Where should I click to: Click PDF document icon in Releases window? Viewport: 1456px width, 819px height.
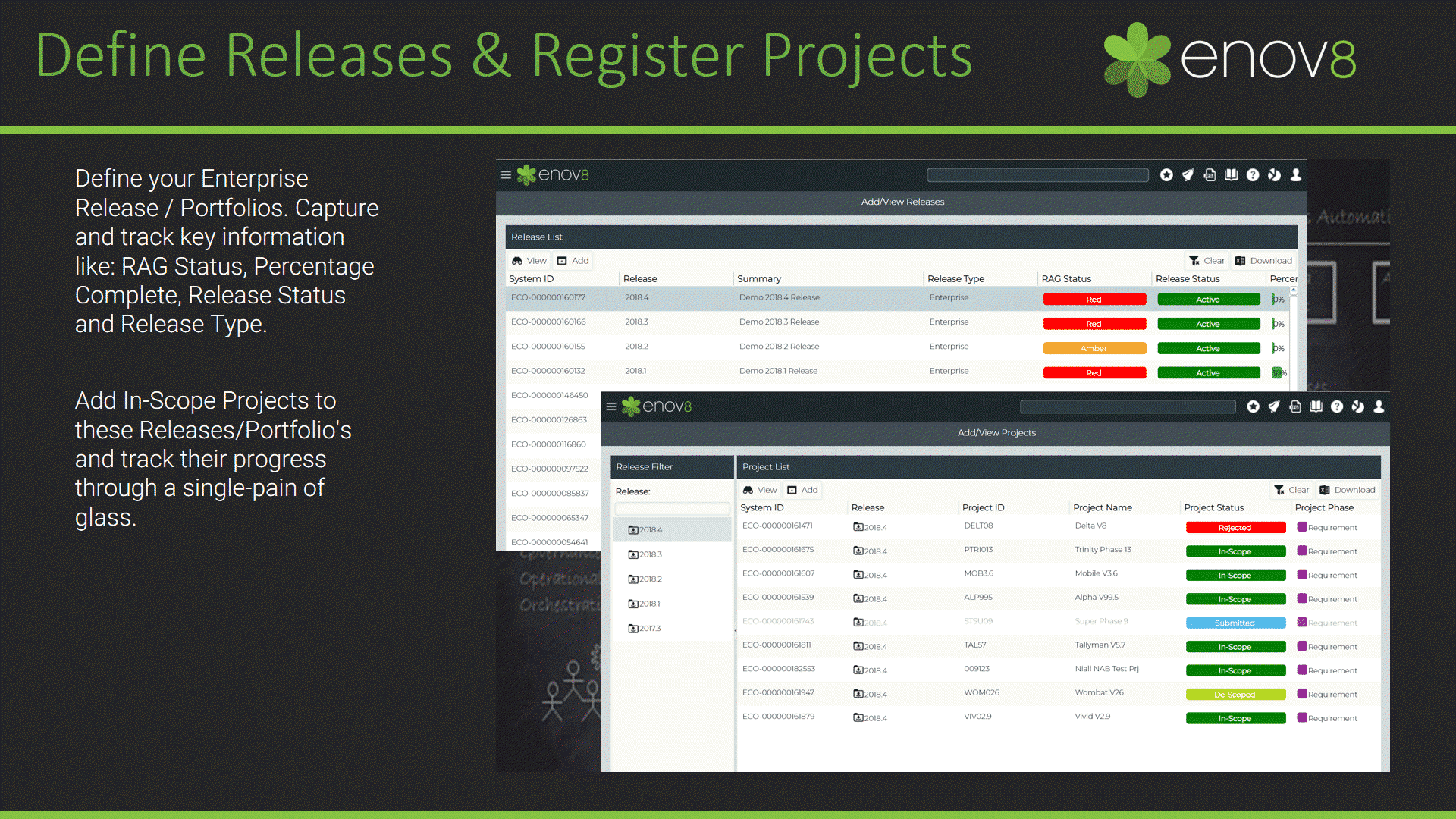pyautogui.click(x=1210, y=175)
